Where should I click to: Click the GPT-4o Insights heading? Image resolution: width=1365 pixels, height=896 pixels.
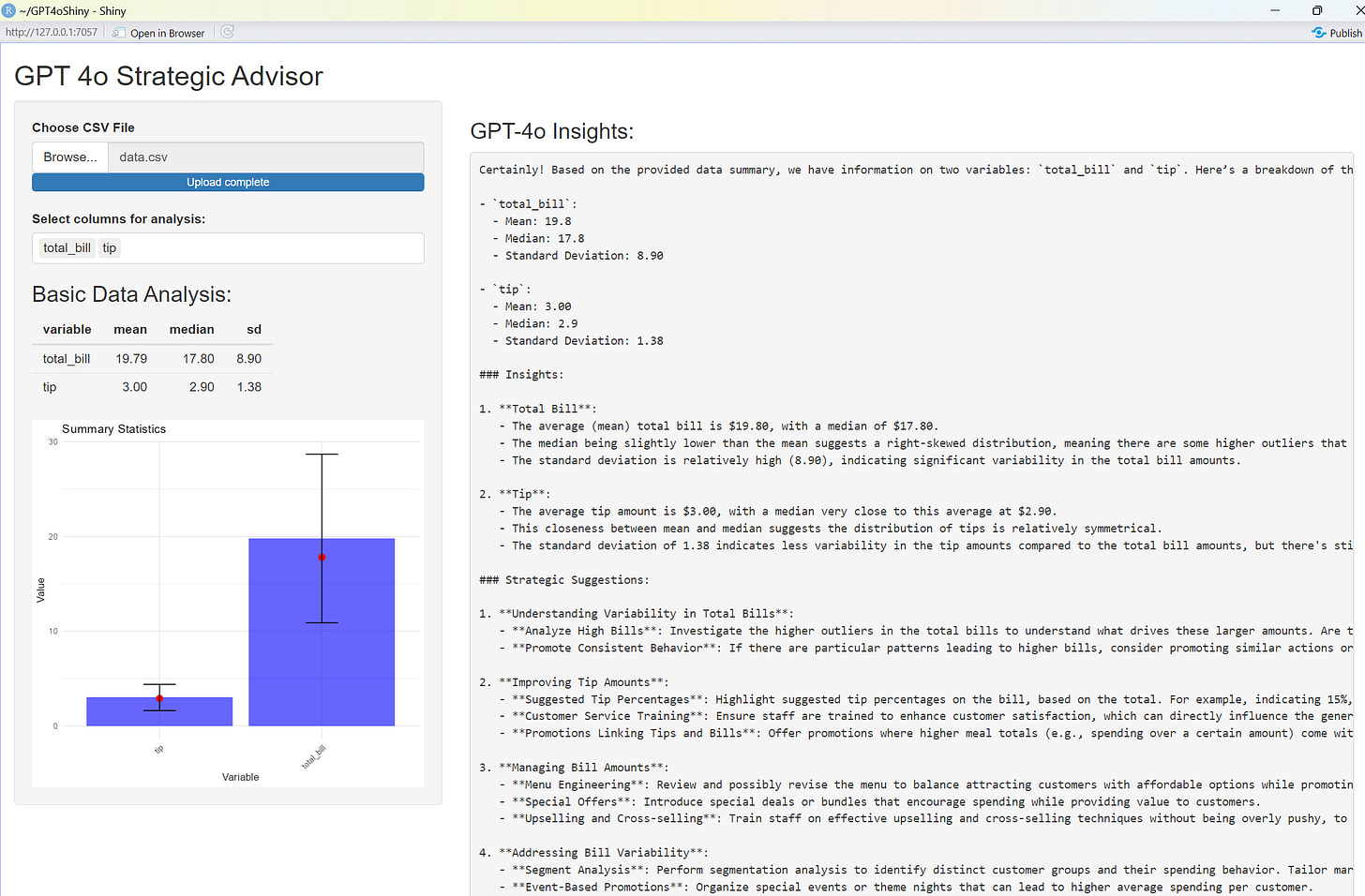coord(551,131)
